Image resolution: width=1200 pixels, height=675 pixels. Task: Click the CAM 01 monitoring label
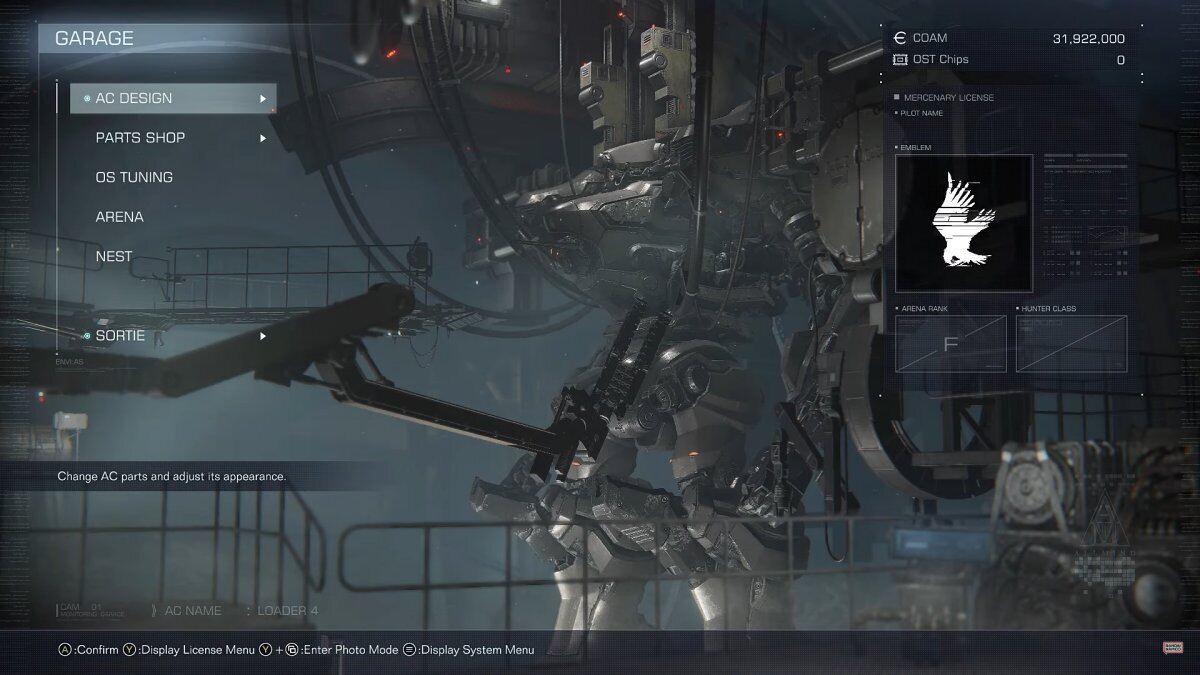point(92,610)
